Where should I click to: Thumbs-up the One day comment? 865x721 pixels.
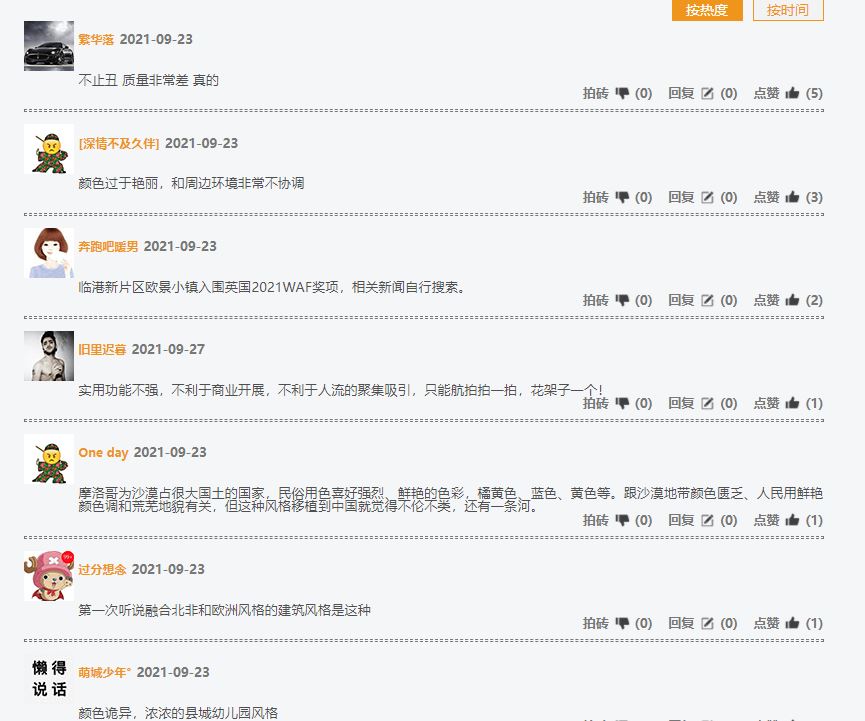pyautogui.click(x=792, y=520)
